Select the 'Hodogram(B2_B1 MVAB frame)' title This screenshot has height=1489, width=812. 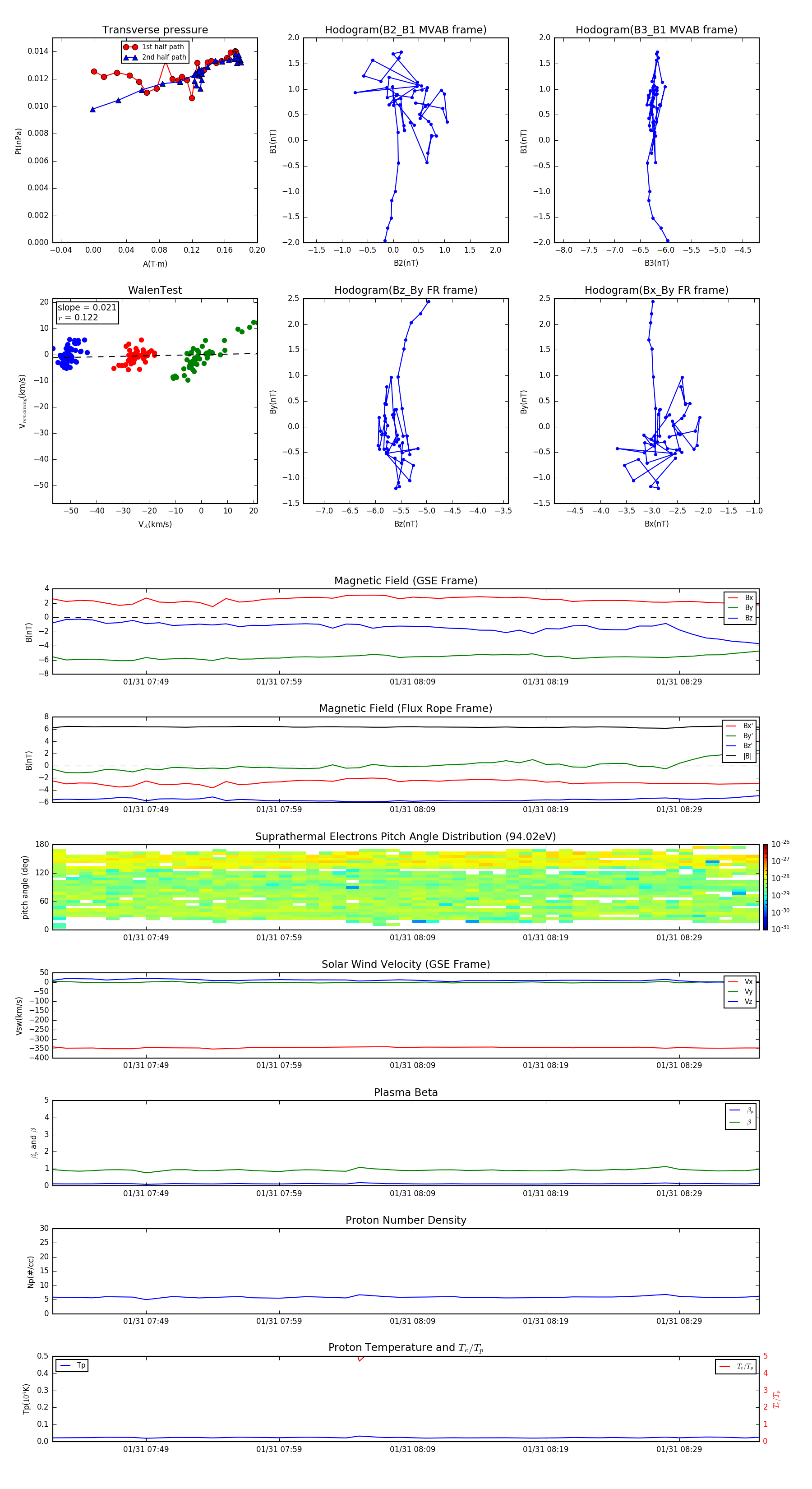pos(406,30)
